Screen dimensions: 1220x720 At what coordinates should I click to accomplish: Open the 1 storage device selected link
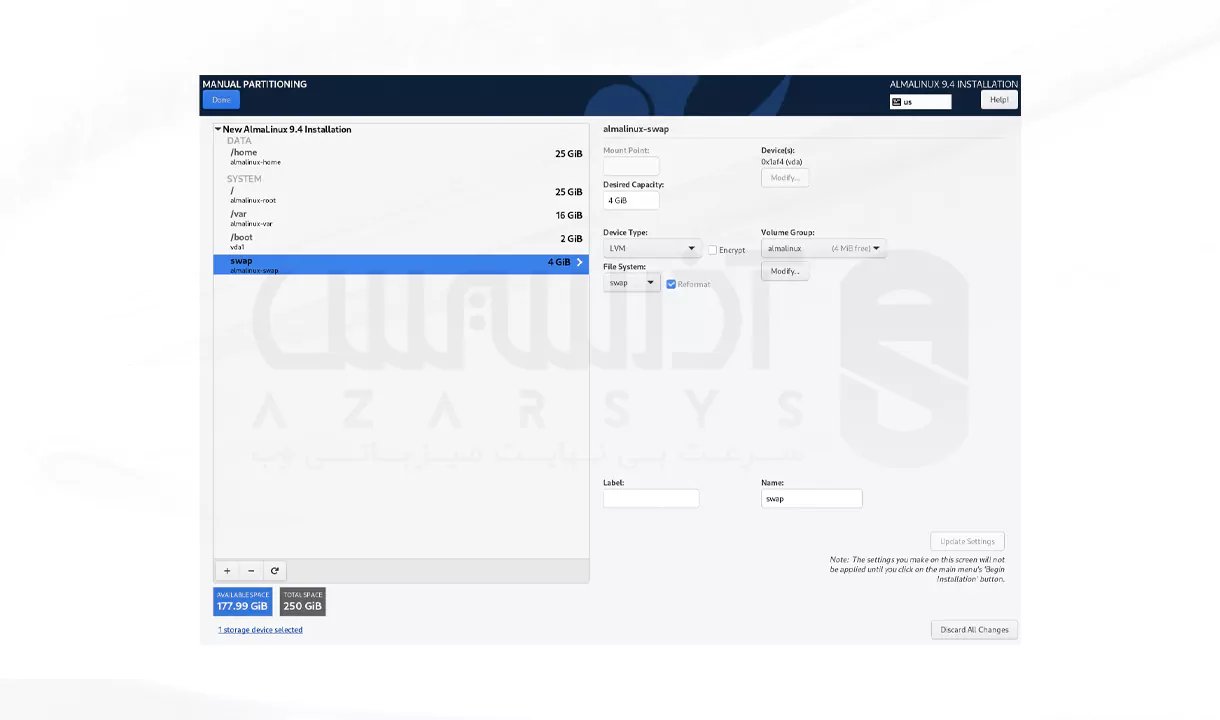pos(260,630)
